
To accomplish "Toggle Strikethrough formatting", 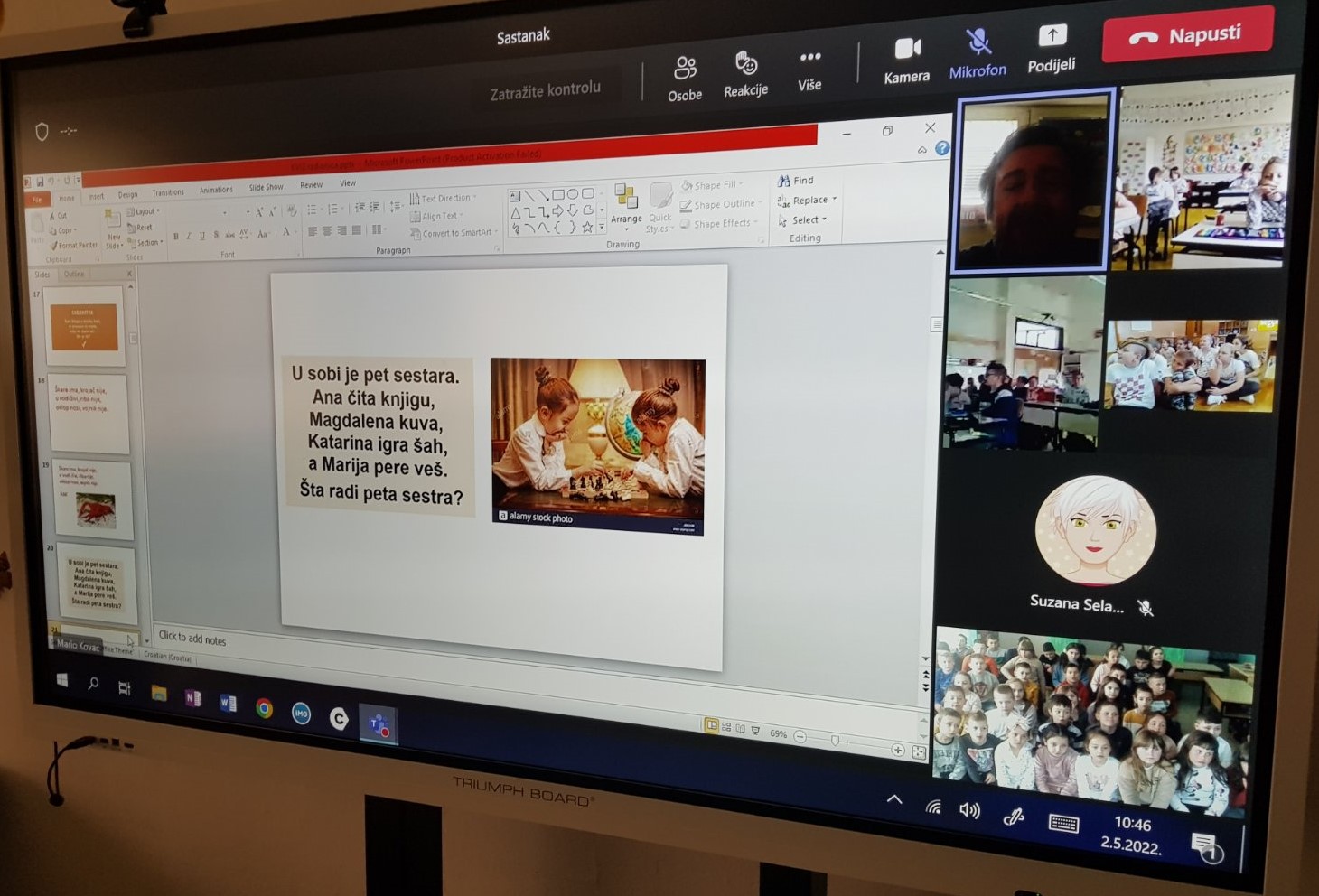I will [229, 235].
